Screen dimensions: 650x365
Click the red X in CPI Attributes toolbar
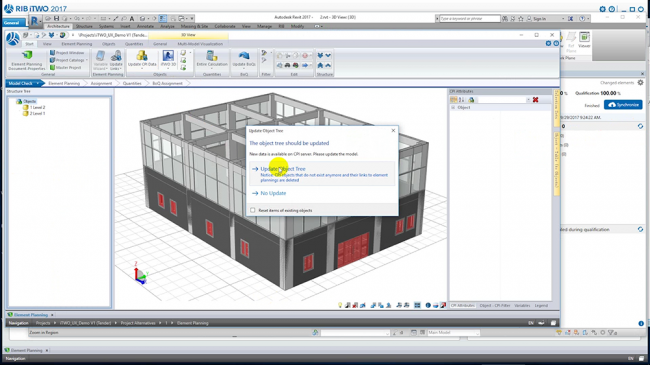click(536, 100)
